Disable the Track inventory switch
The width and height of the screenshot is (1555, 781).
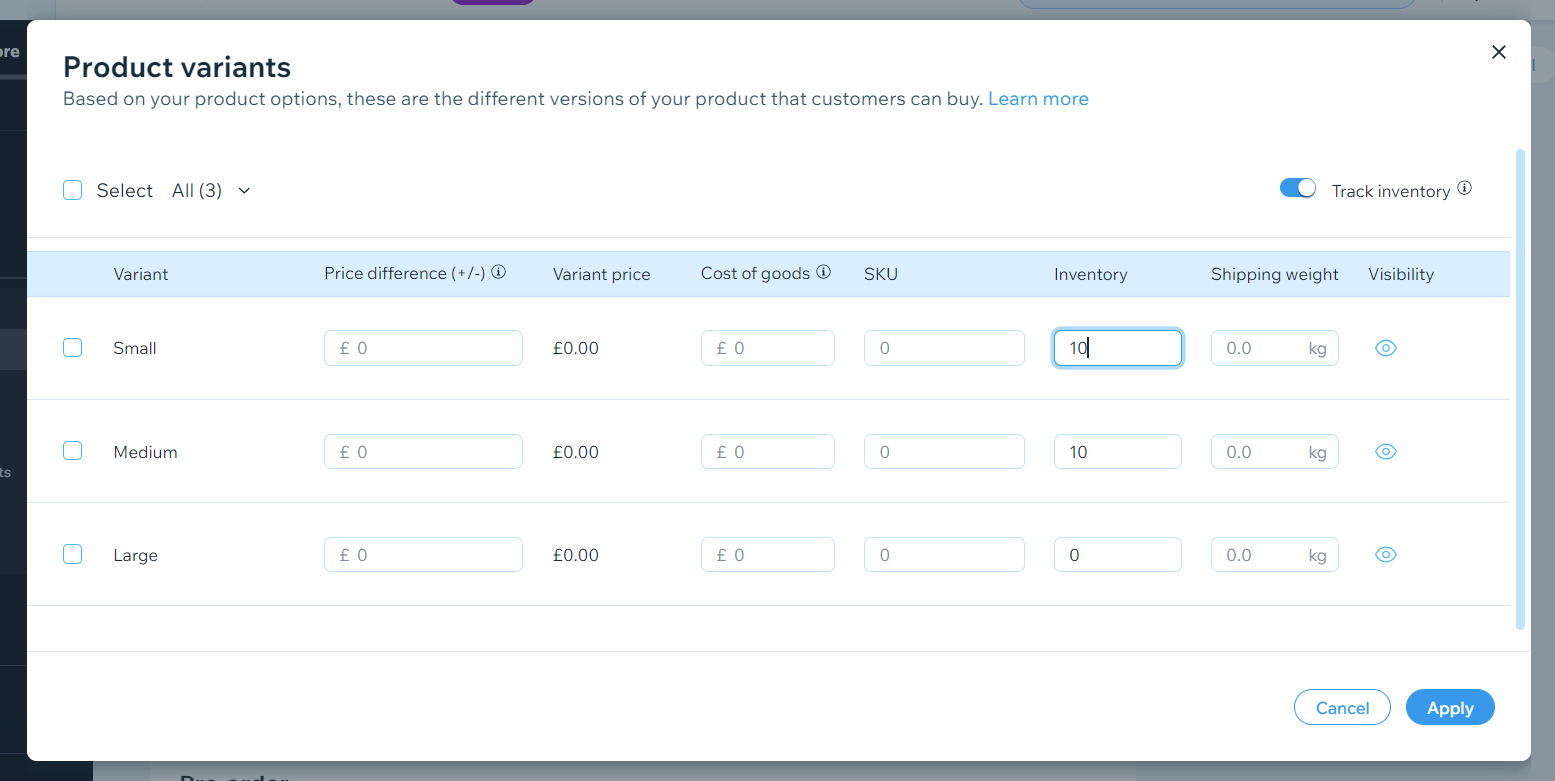1297,188
